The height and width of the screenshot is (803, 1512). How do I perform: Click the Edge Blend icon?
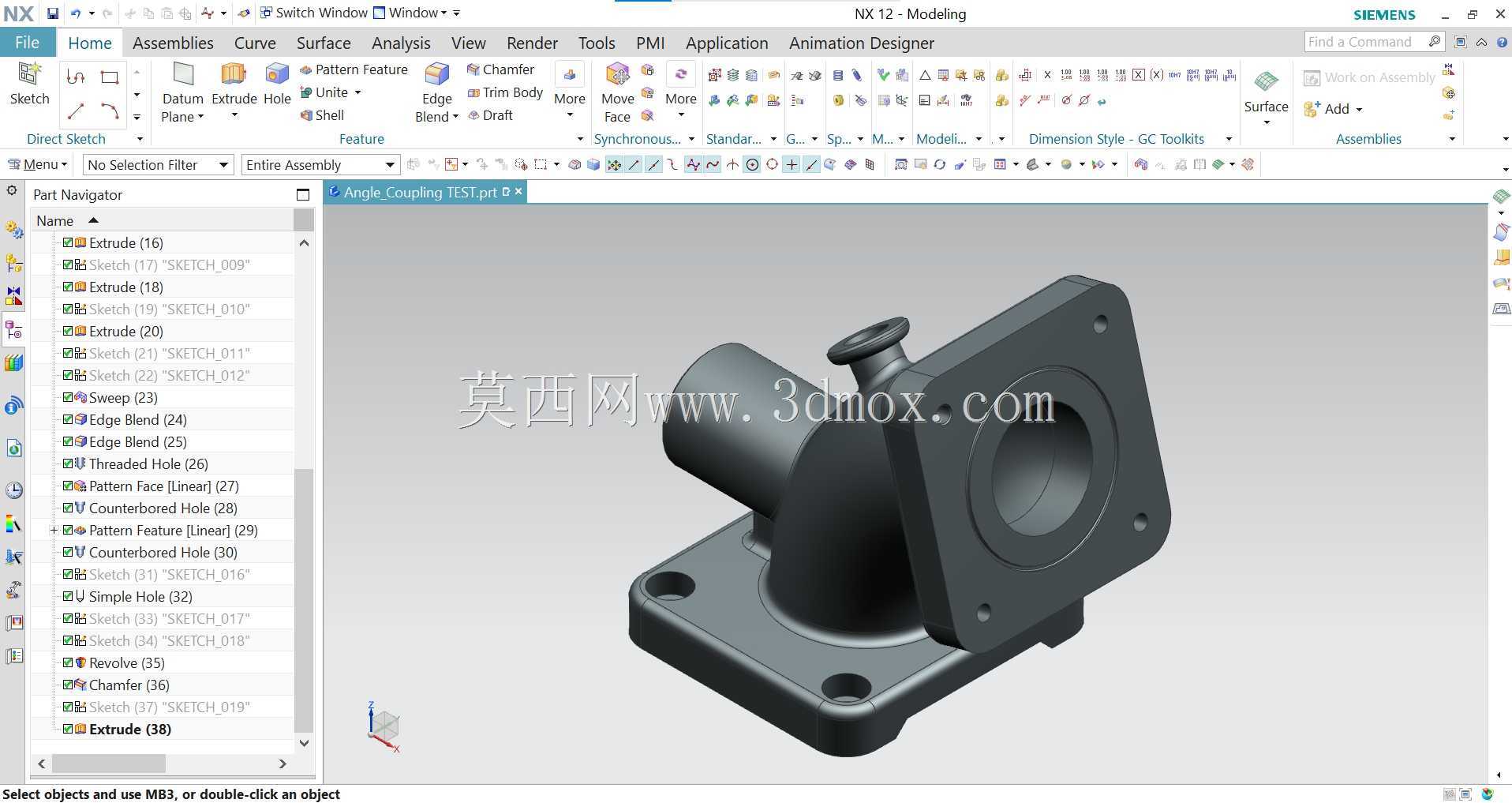point(436,75)
